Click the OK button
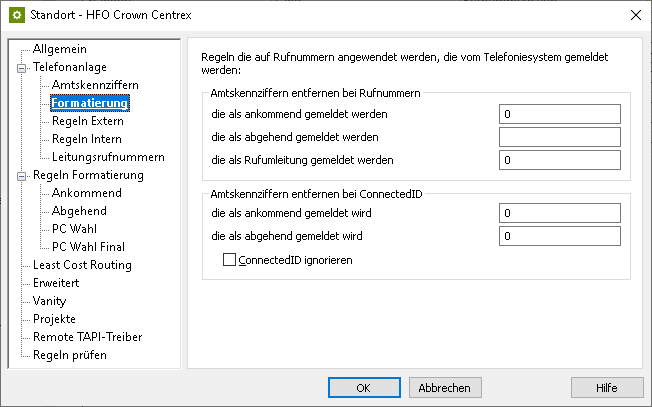652x407 pixels. coord(364,387)
